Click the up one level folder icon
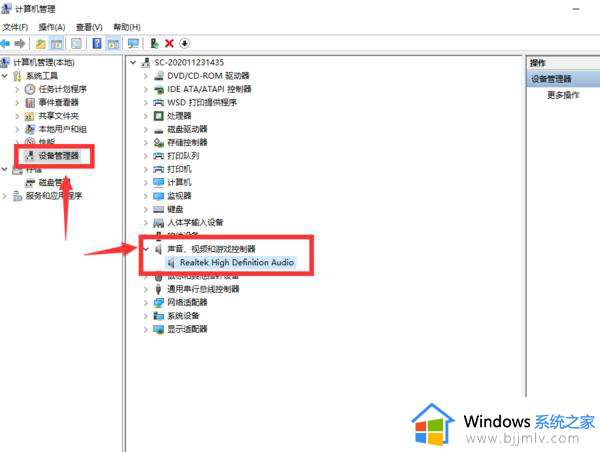The image size is (600, 452). tap(40, 43)
